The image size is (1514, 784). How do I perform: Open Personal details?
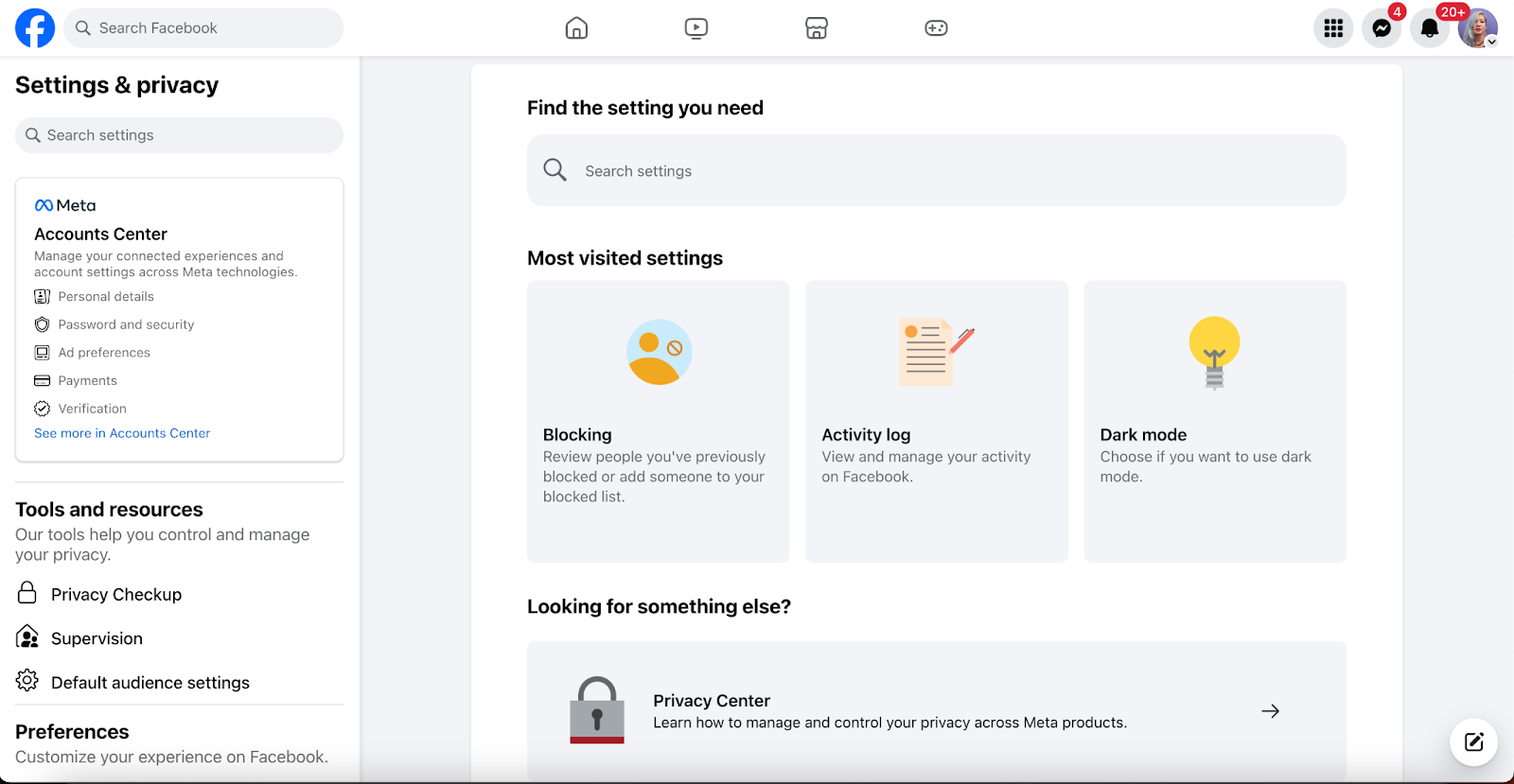pos(106,296)
